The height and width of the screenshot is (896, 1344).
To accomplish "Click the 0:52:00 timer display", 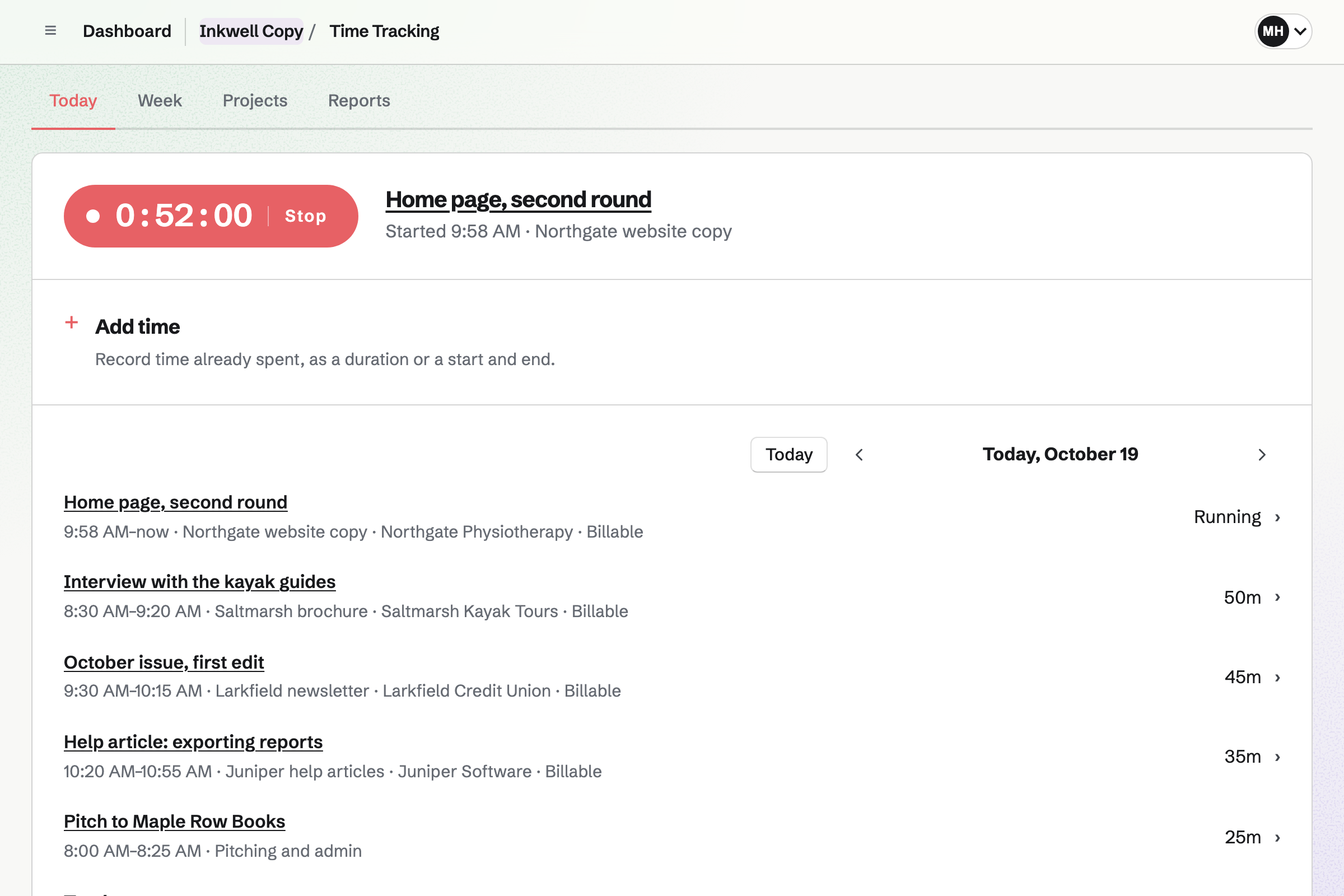I will pos(184,216).
